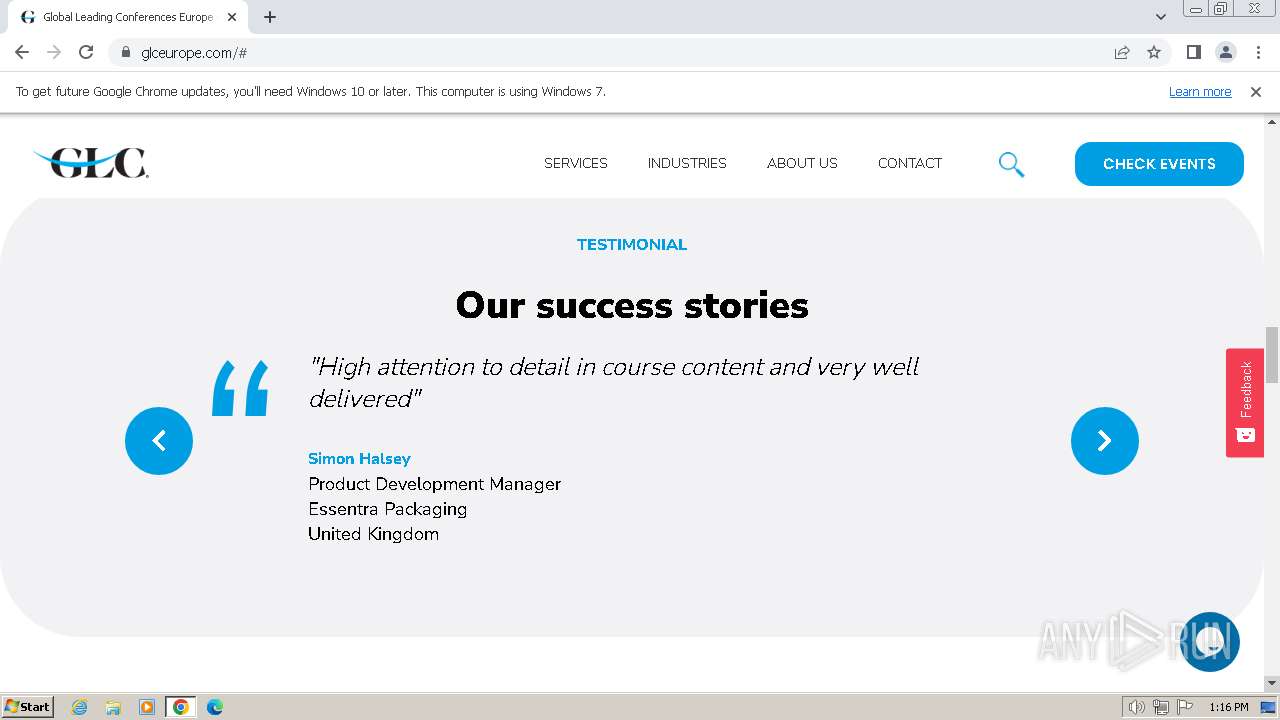This screenshot has width=1280, height=720.
Task: Click the TESTIMONIAL section label
Action: pos(632,244)
